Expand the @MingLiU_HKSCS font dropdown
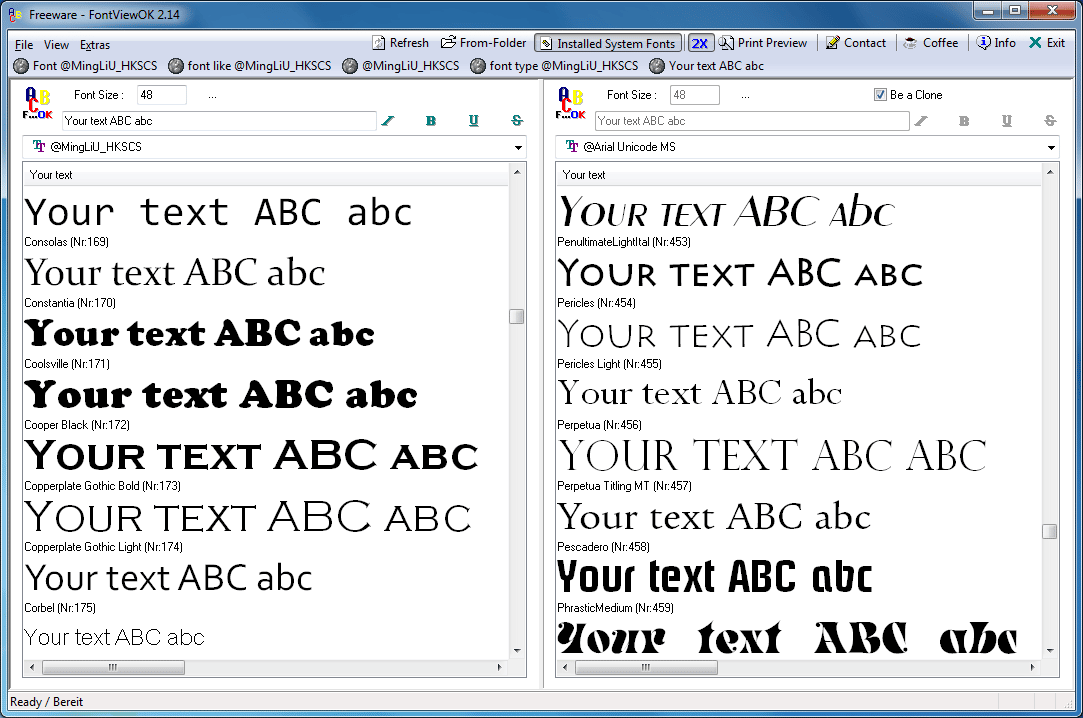The width and height of the screenshot is (1083, 718). click(518, 148)
